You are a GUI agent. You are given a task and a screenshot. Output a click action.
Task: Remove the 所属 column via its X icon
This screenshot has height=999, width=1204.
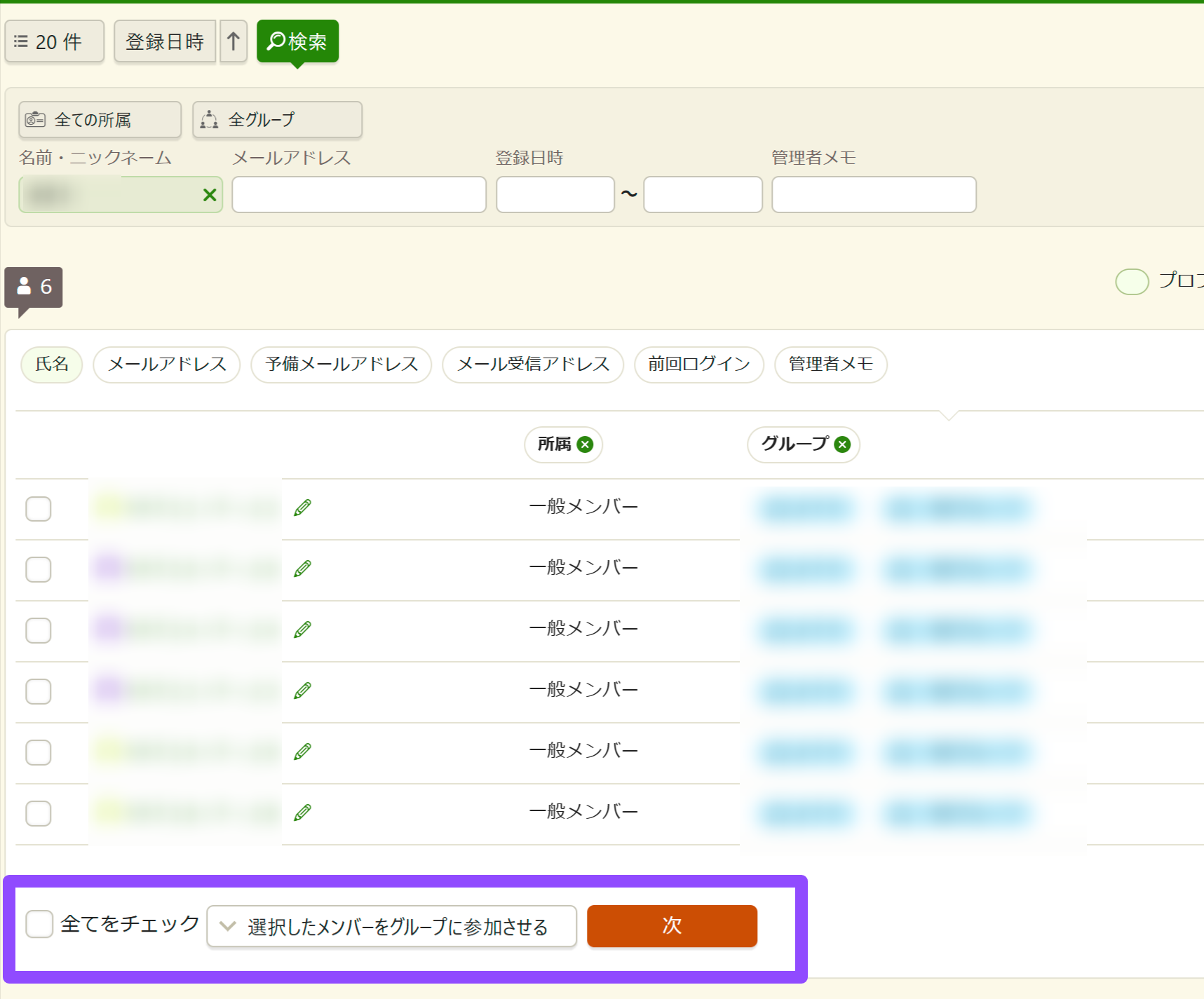pos(585,444)
